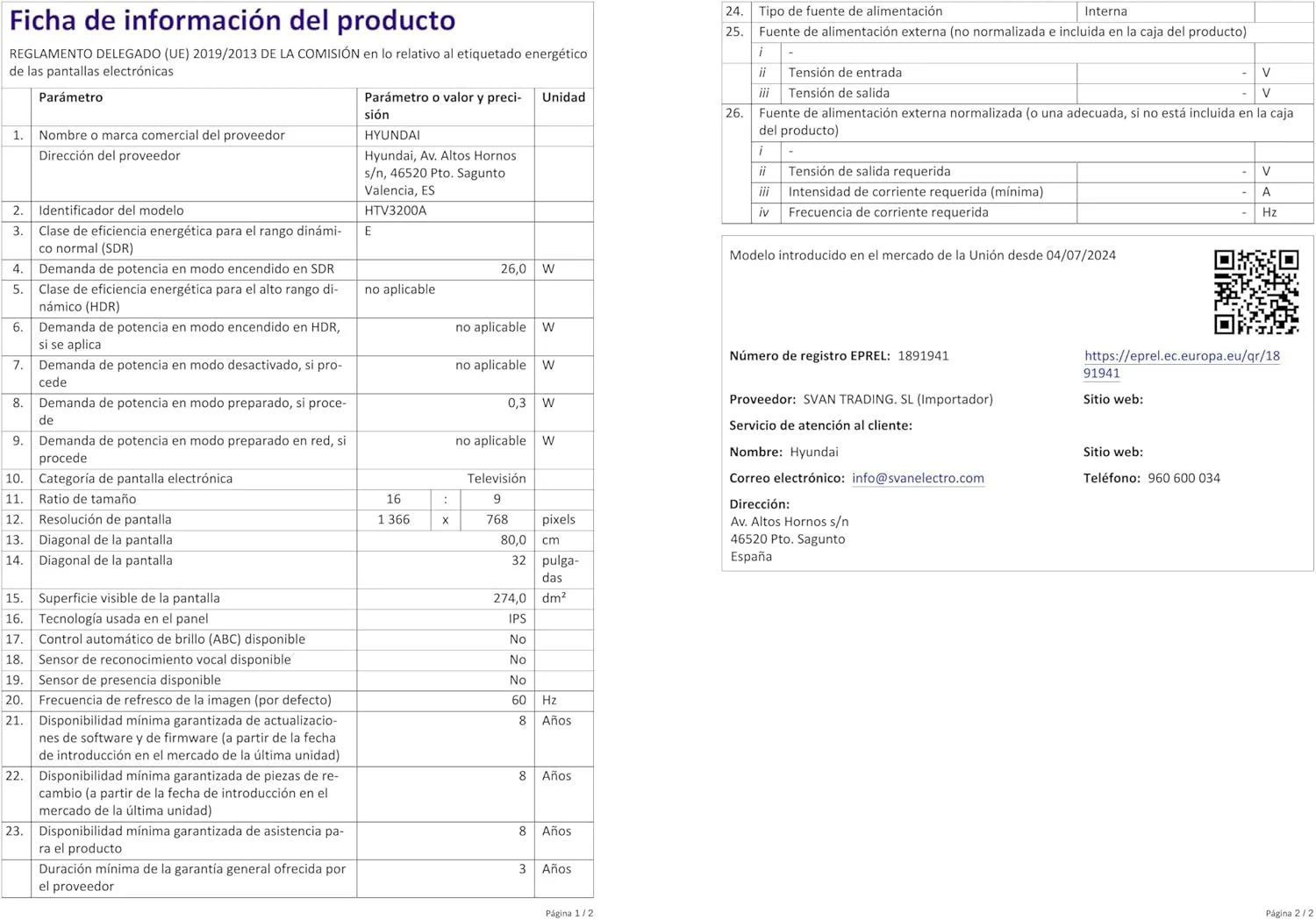Click the 'Interna' power supply type value
This screenshot has height=920, width=1316.
click(1105, 11)
